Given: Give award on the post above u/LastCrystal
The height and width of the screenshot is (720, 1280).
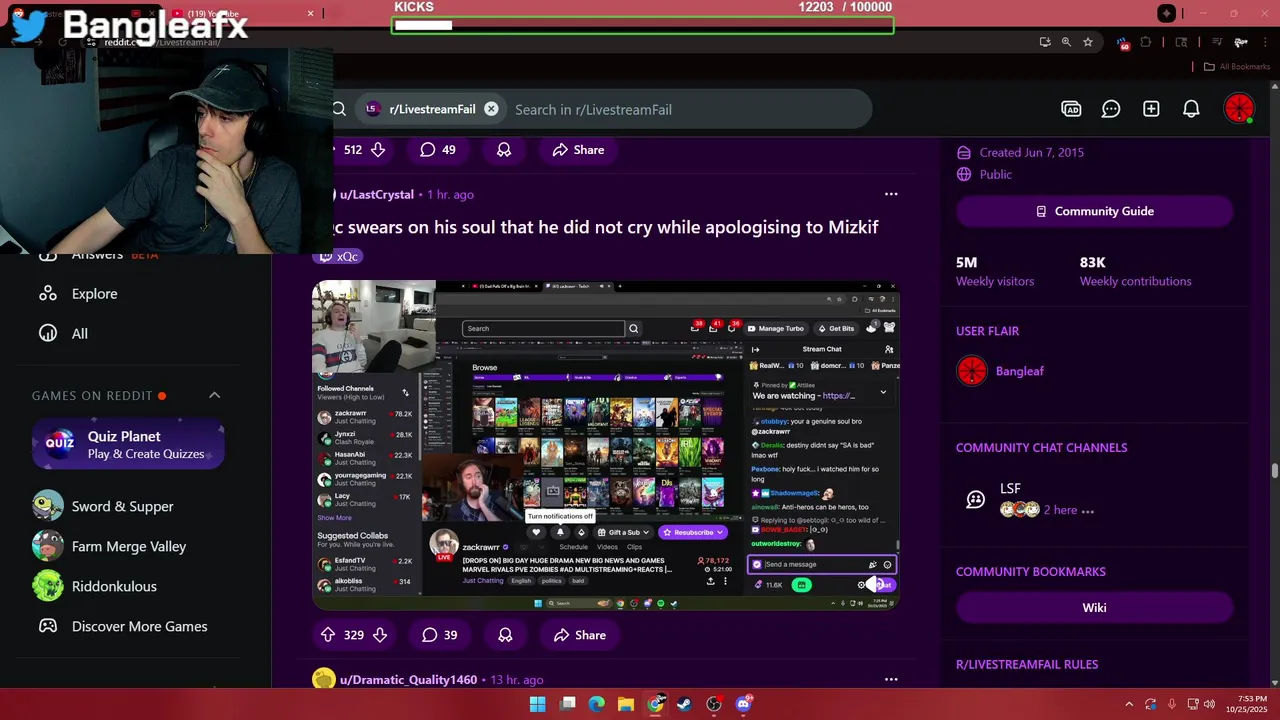Looking at the screenshot, I should 504,150.
